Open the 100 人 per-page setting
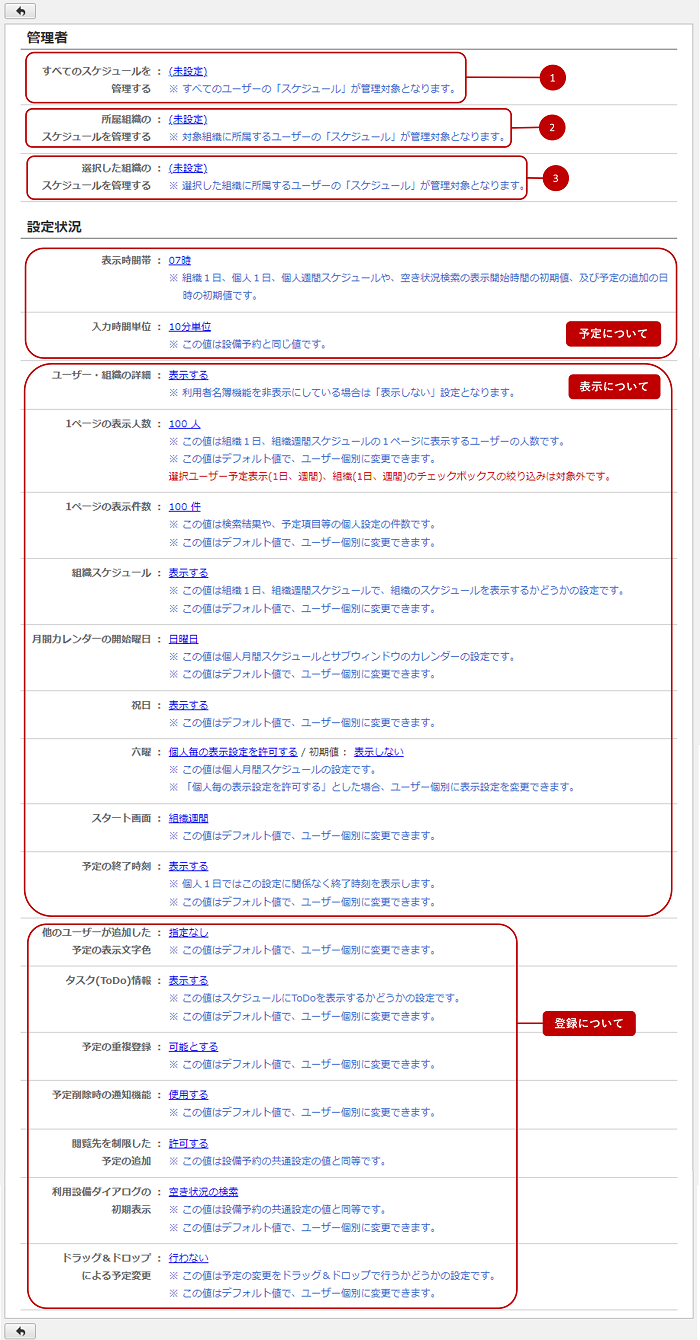The width and height of the screenshot is (700, 1340). [185, 423]
